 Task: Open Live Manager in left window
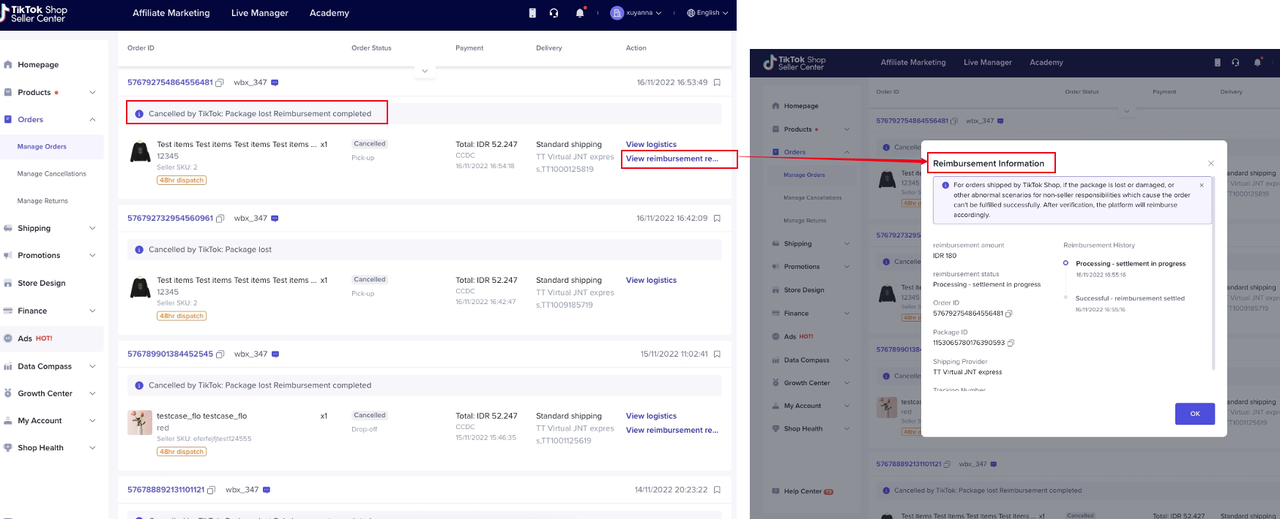click(259, 13)
